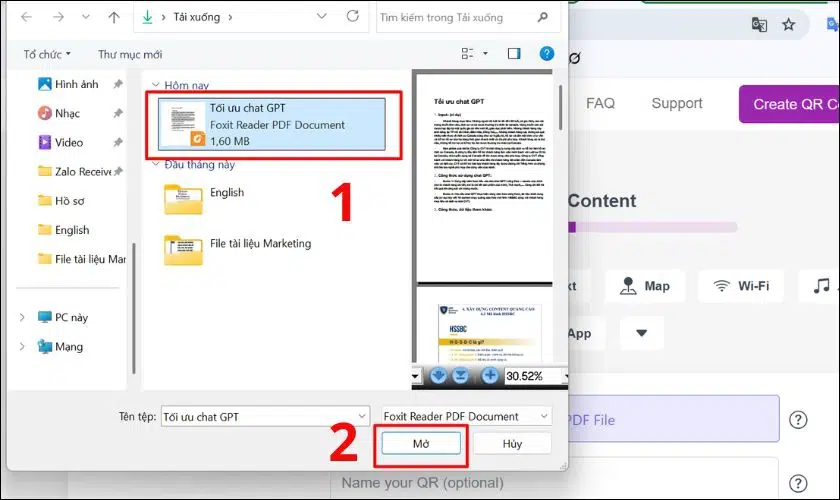Image resolution: width=840 pixels, height=500 pixels.
Task: Unpin Nhạc using its pin icon
Action: (118, 113)
